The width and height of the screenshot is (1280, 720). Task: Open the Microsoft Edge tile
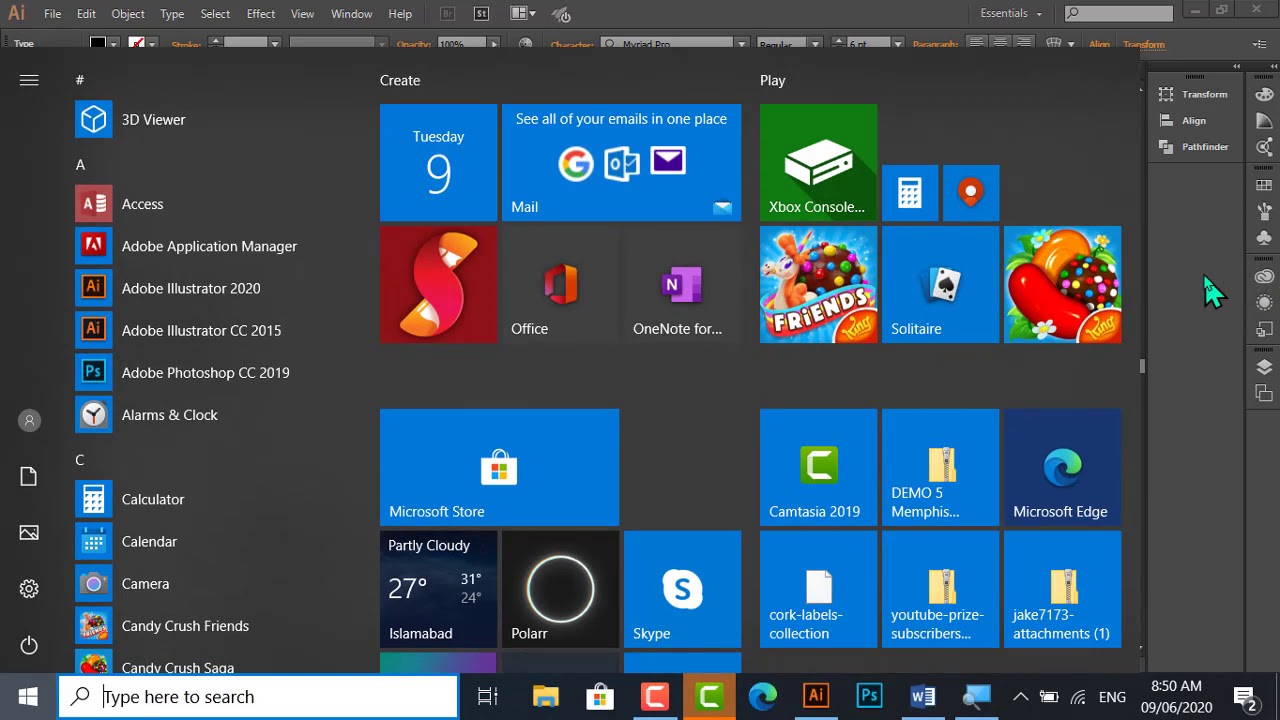point(1062,467)
